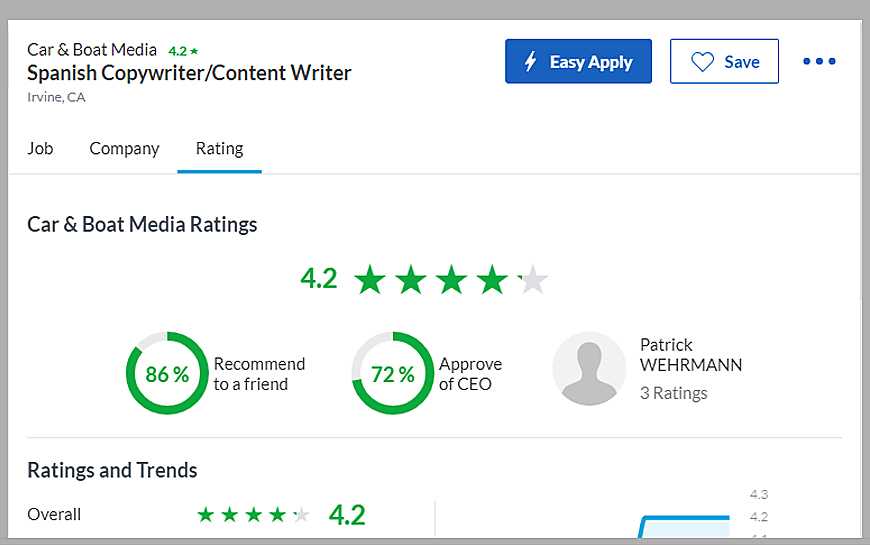Click the small green star beside company name
This screenshot has height=545, width=870.
pyautogui.click(x=194, y=51)
